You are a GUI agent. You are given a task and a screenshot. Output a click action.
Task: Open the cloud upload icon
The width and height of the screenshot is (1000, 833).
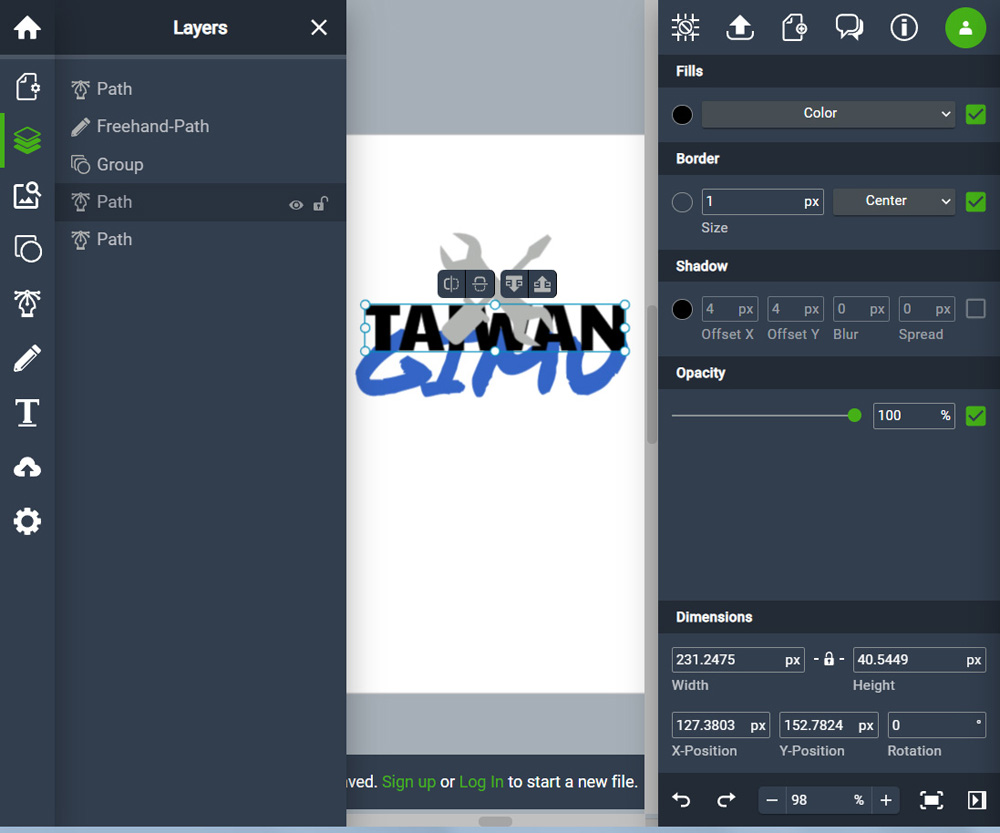pyautogui.click(x=27, y=468)
